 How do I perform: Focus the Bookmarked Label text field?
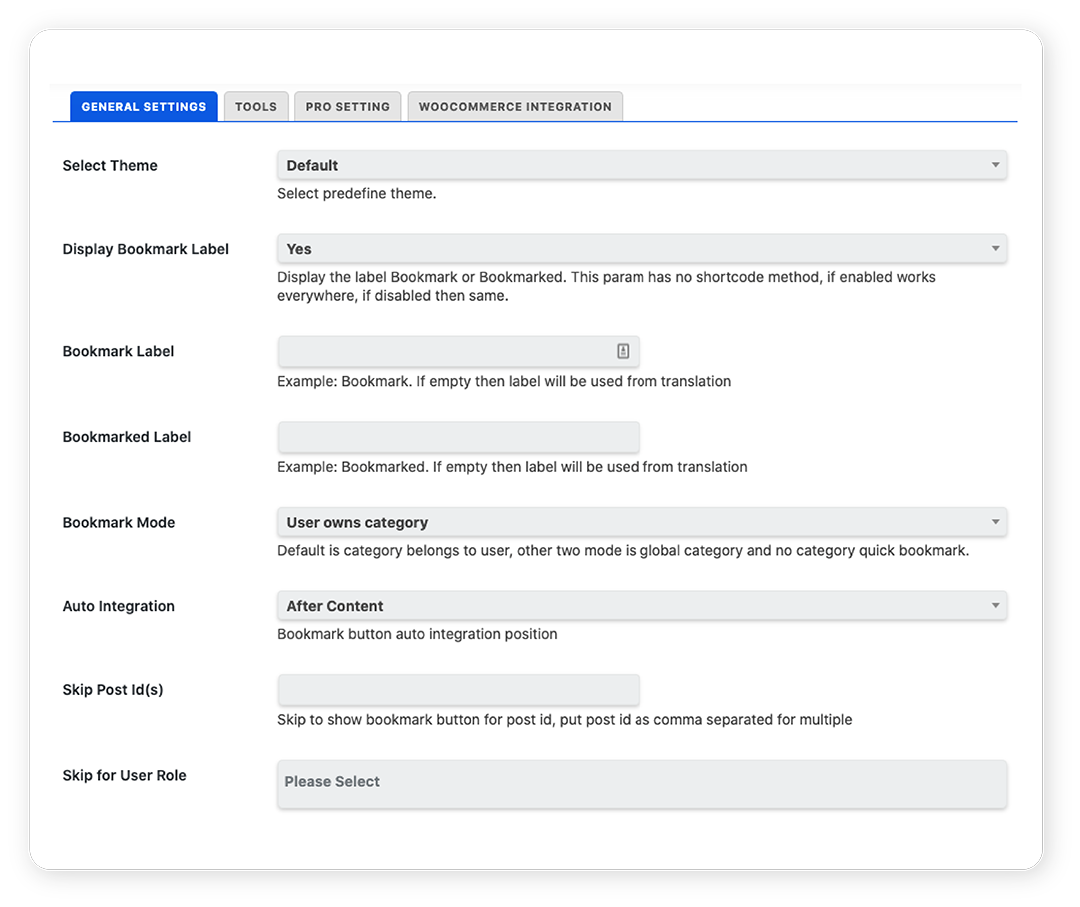tap(459, 437)
